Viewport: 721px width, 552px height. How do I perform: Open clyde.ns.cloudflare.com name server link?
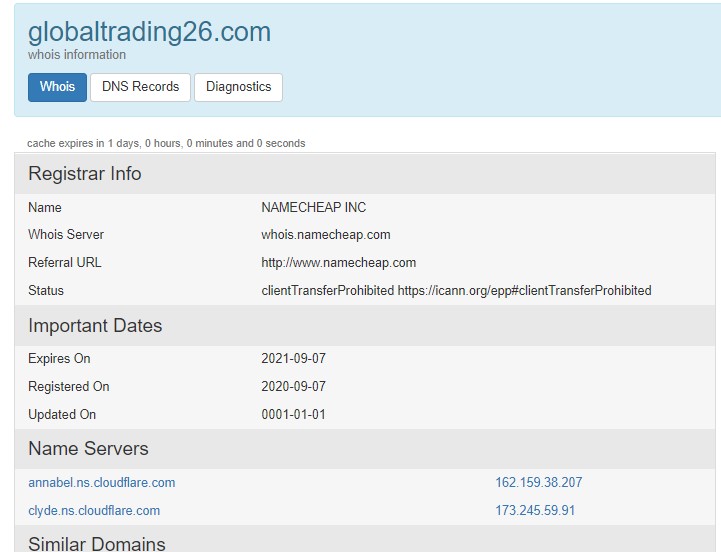94,511
